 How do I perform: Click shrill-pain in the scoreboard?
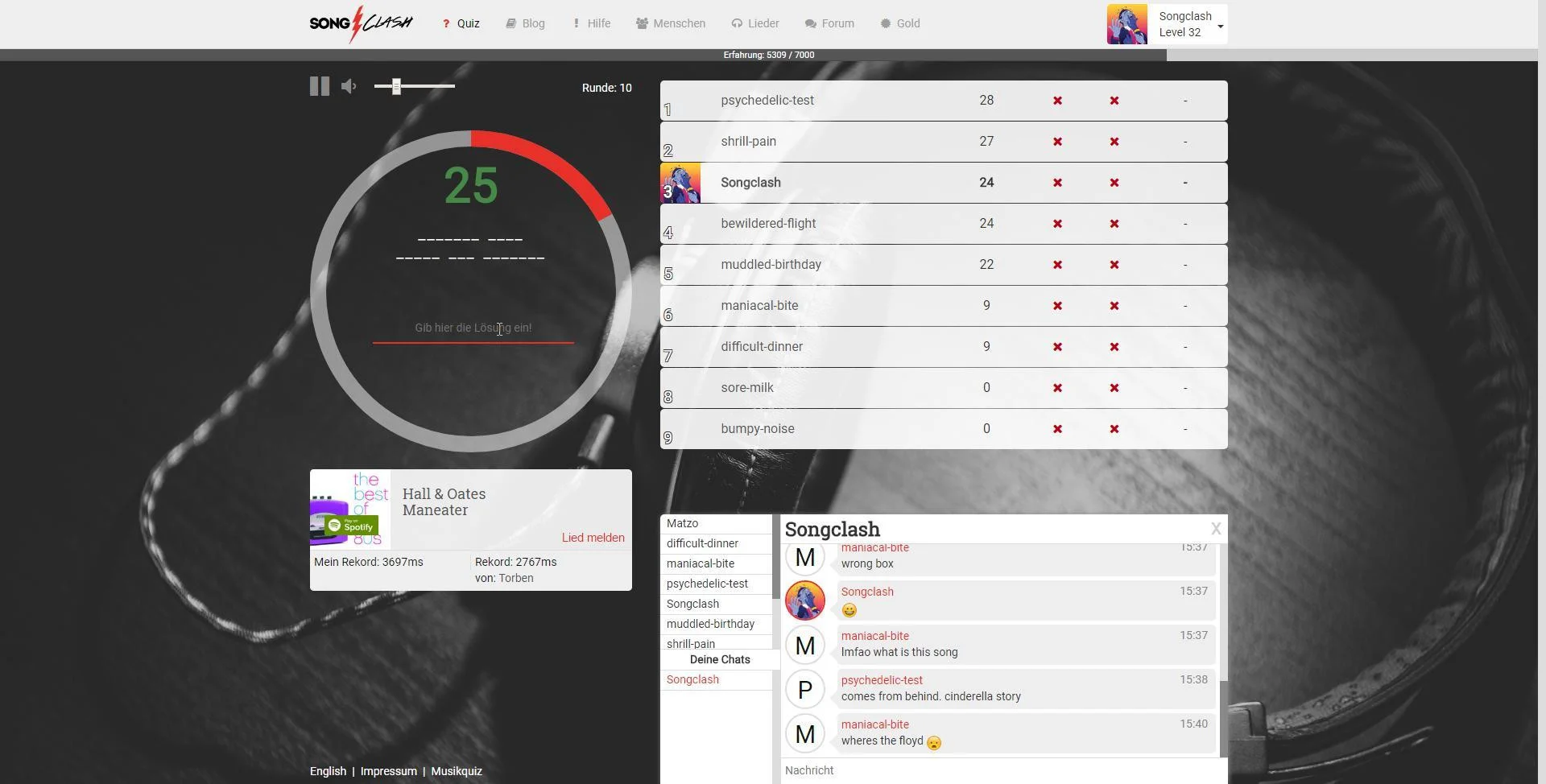pyautogui.click(x=749, y=142)
